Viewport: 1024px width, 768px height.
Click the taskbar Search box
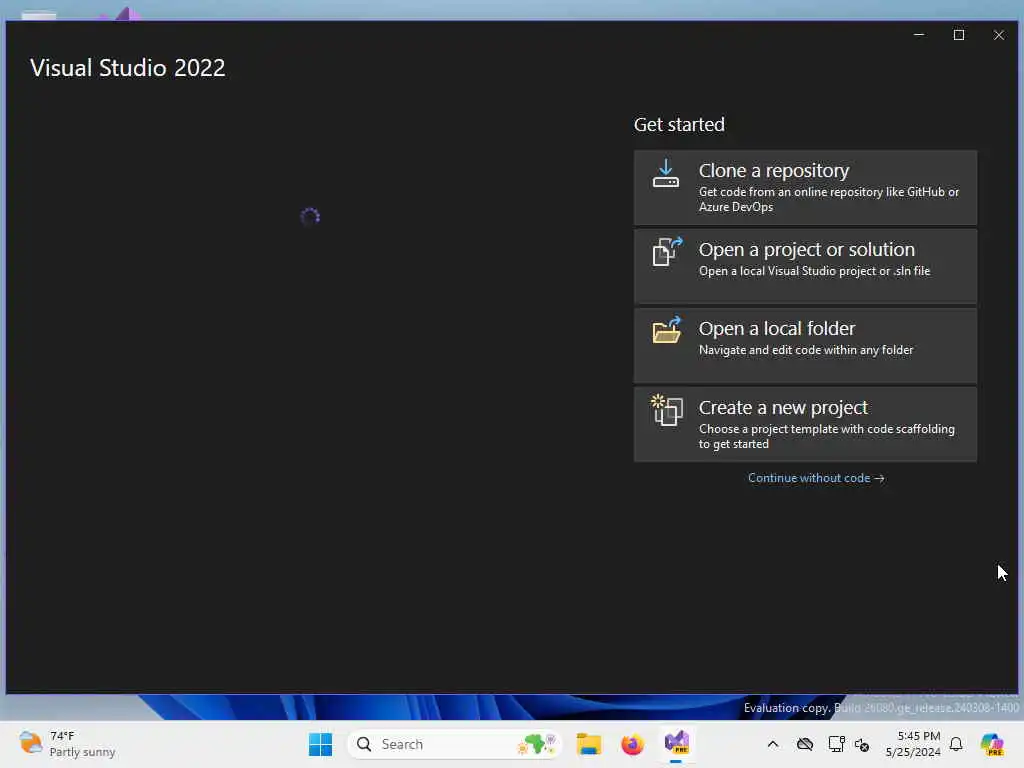click(x=455, y=744)
